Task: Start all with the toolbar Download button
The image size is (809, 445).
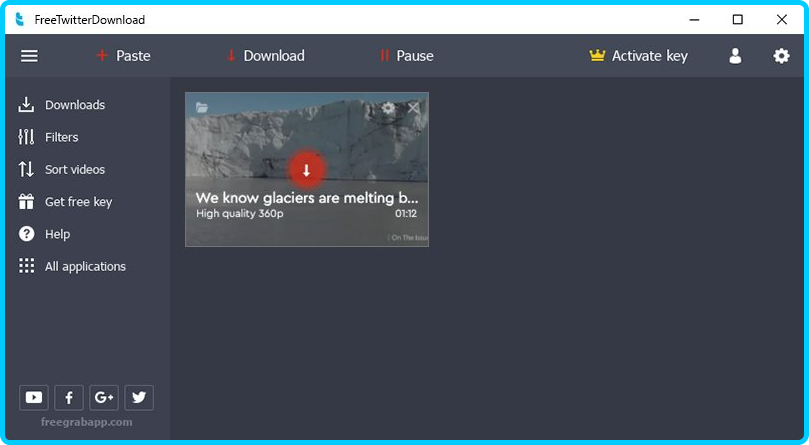Action: click(x=266, y=56)
